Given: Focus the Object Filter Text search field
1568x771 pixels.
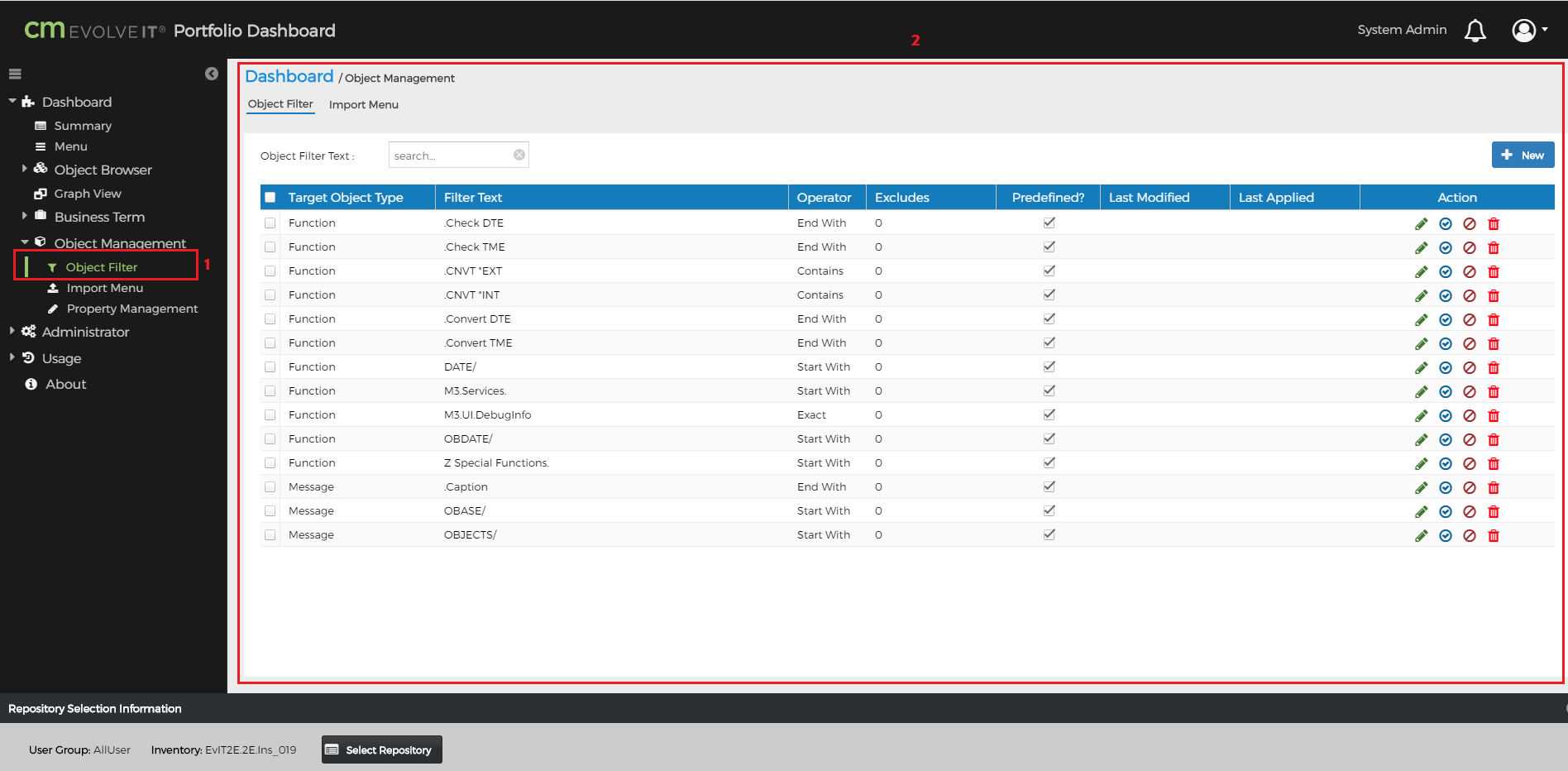Looking at the screenshot, I should tap(458, 155).
